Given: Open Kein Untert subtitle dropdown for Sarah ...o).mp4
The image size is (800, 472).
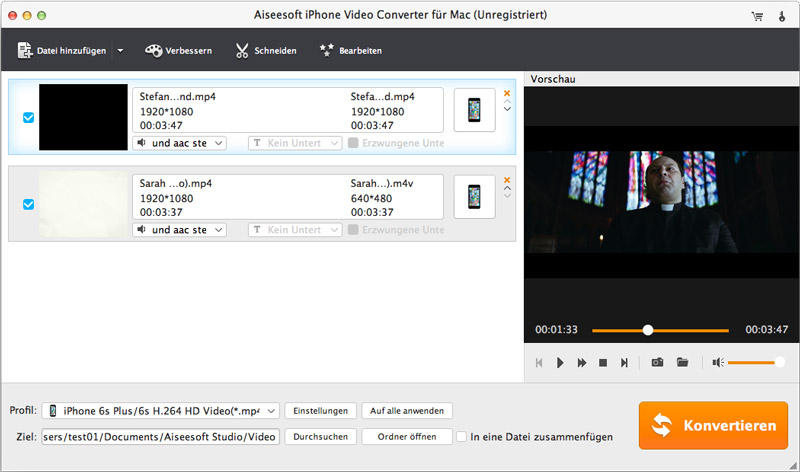Looking at the screenshot, I should click(295, 230).
